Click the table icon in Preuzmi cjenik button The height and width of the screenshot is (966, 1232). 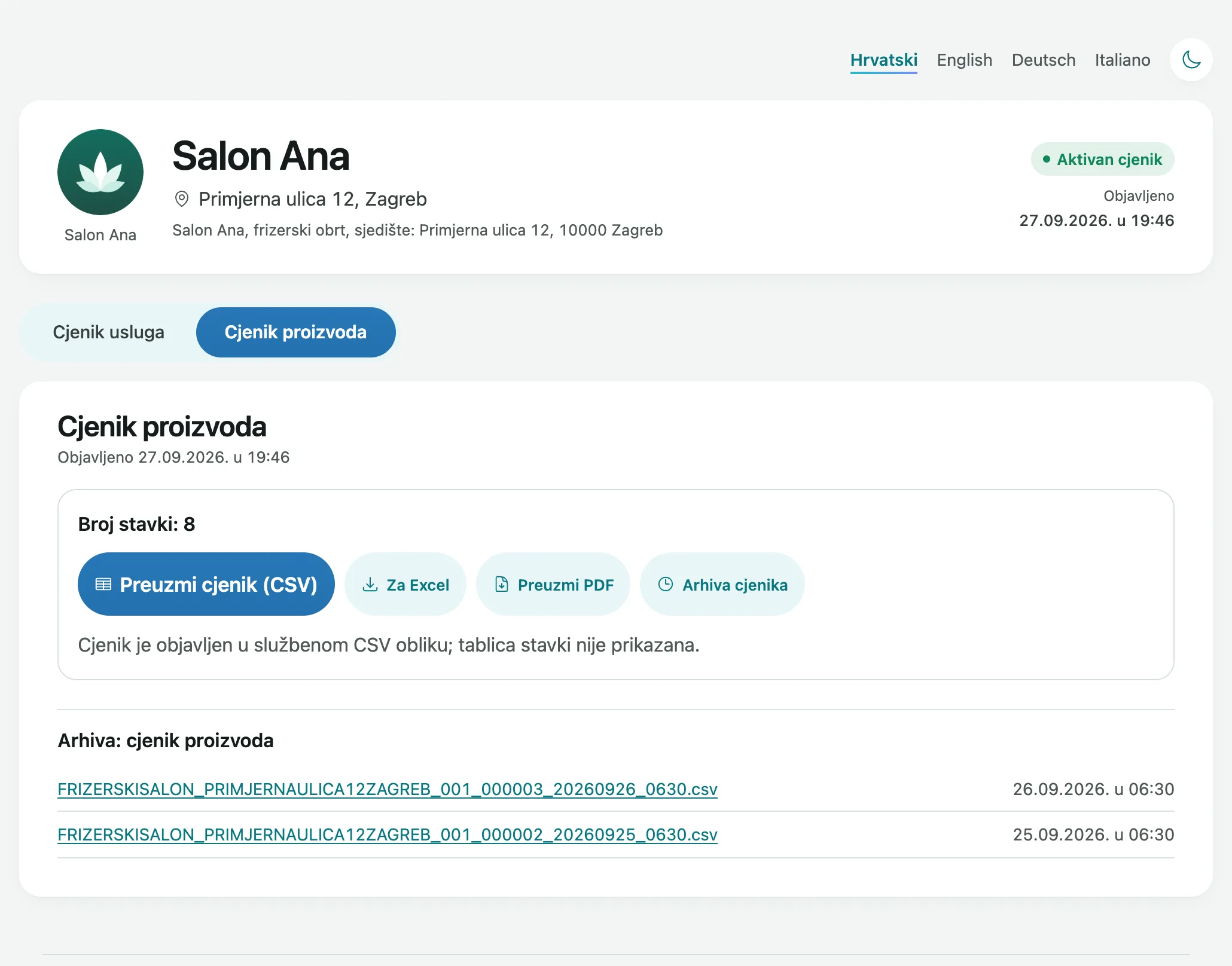click(103, 585)
